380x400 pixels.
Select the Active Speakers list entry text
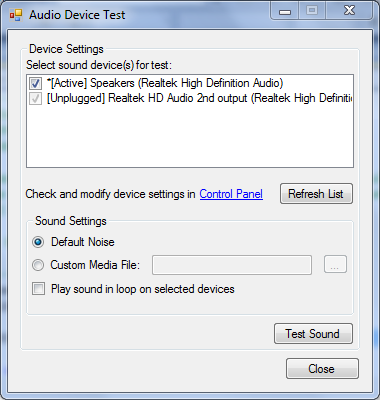(165, 83)
